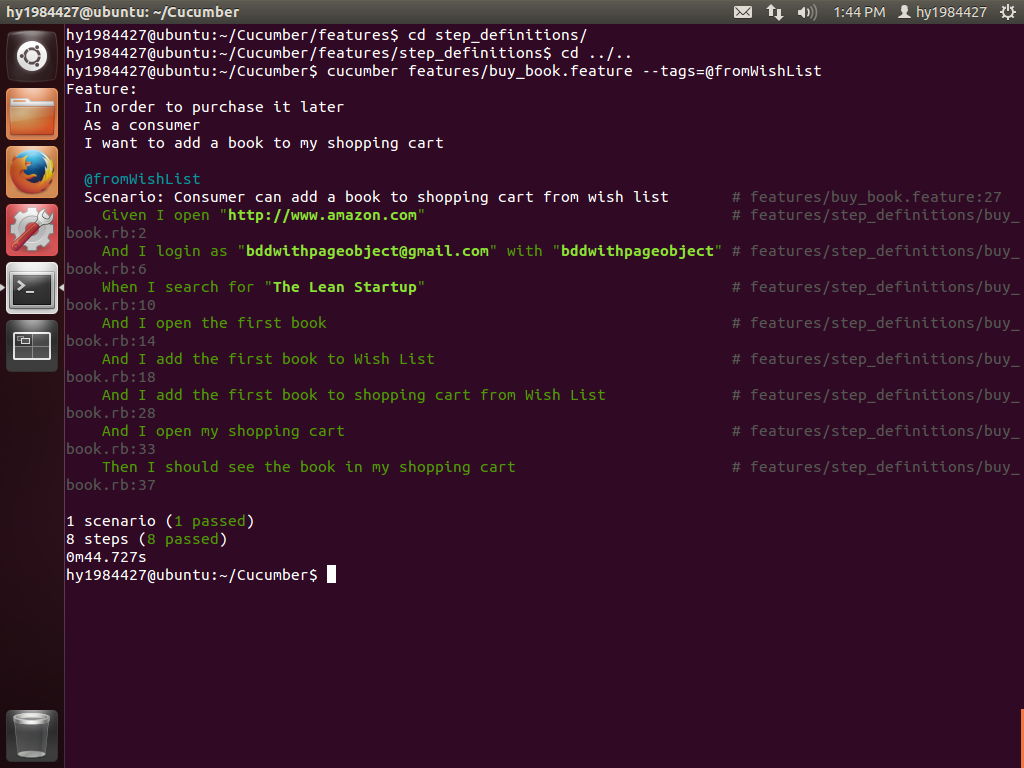
Task: Open the Ubuntu Dash home launcher
Action: coord(31,56)
